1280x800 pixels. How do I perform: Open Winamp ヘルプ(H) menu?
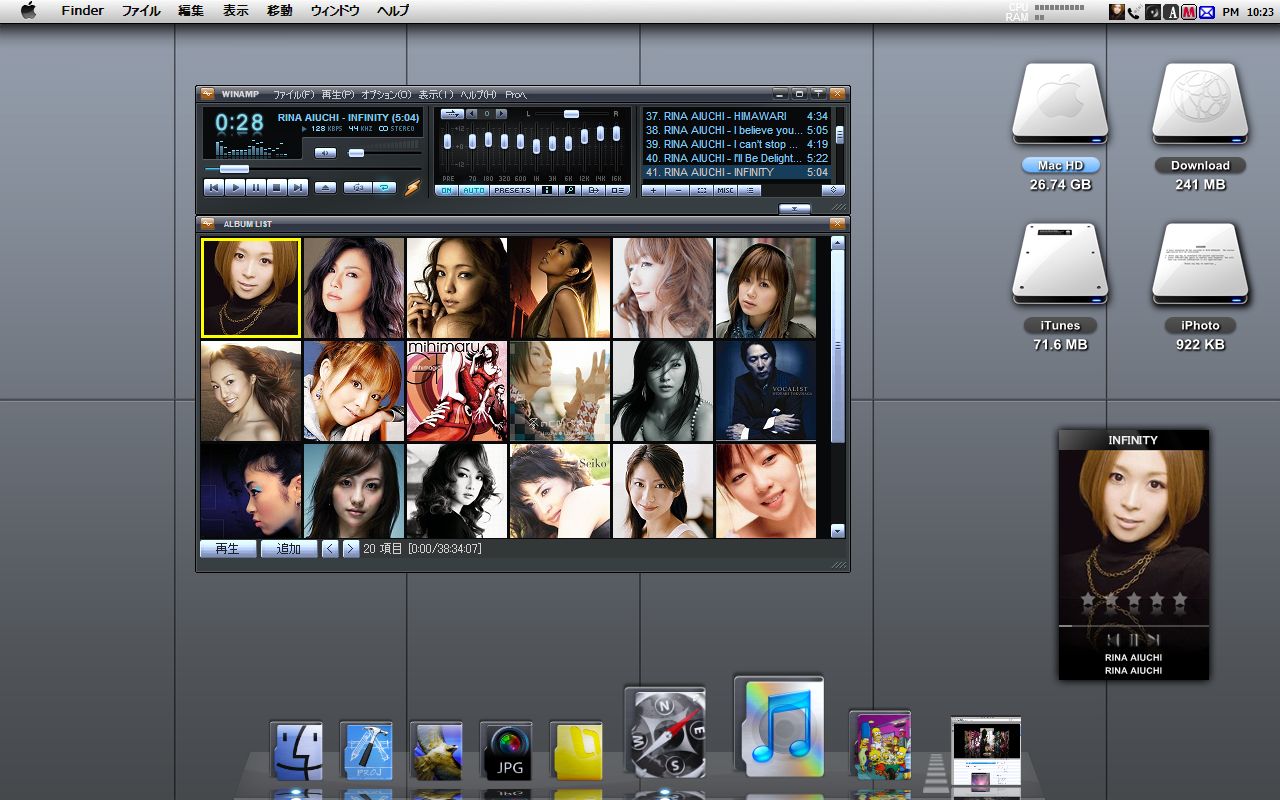pos(478,94)
